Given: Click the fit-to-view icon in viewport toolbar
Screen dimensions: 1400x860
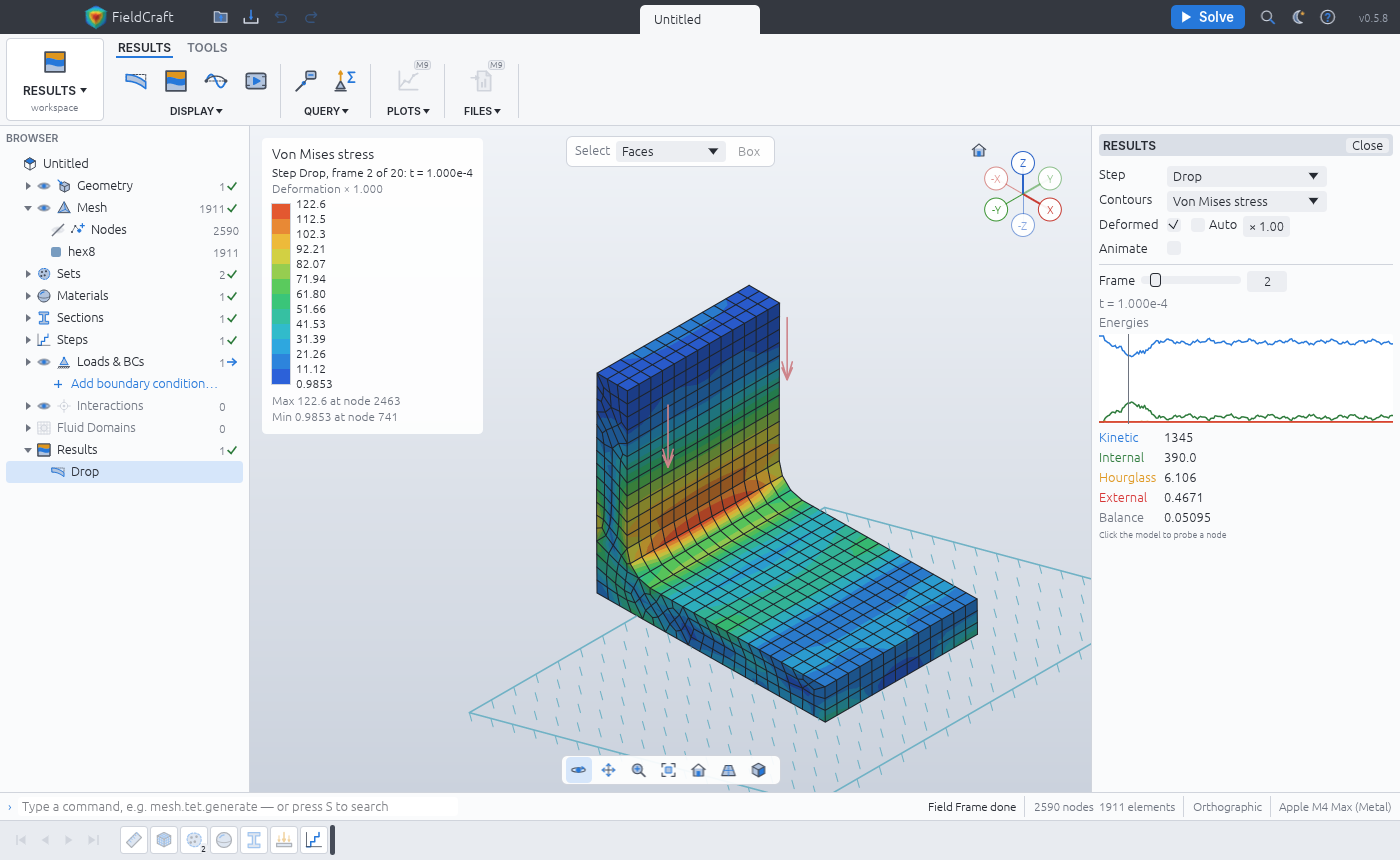Looking at the screenshot, I should point(669,770).
